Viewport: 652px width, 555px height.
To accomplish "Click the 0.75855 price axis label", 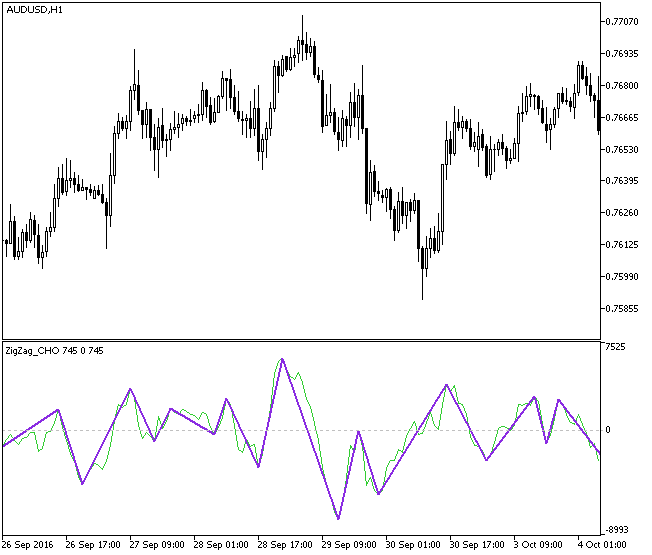I will (623, 309).
